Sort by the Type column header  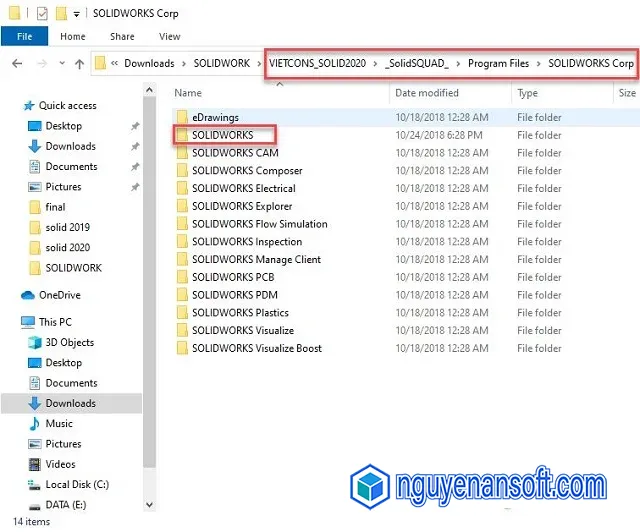coord(527,93)
